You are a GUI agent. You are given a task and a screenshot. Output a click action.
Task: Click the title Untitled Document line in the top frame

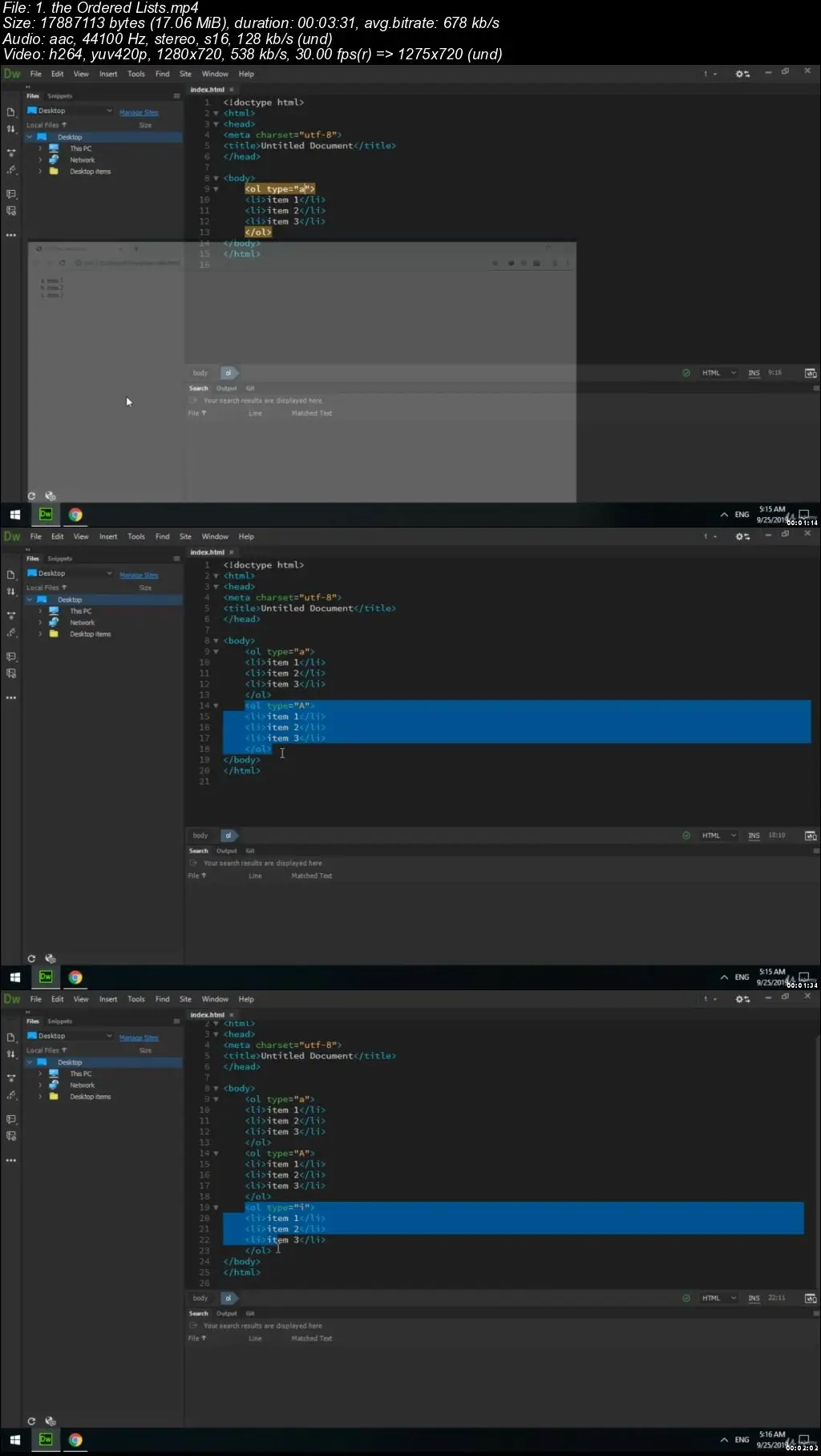click(309, 146)
